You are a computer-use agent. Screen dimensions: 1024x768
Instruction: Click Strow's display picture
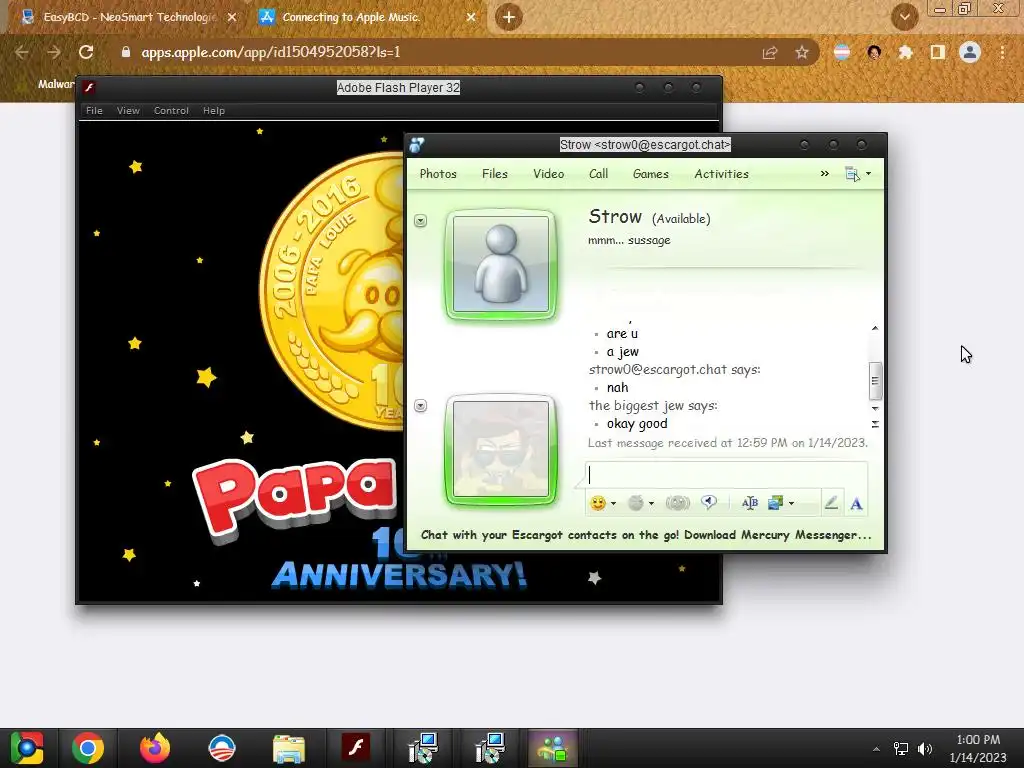[501, 264]
